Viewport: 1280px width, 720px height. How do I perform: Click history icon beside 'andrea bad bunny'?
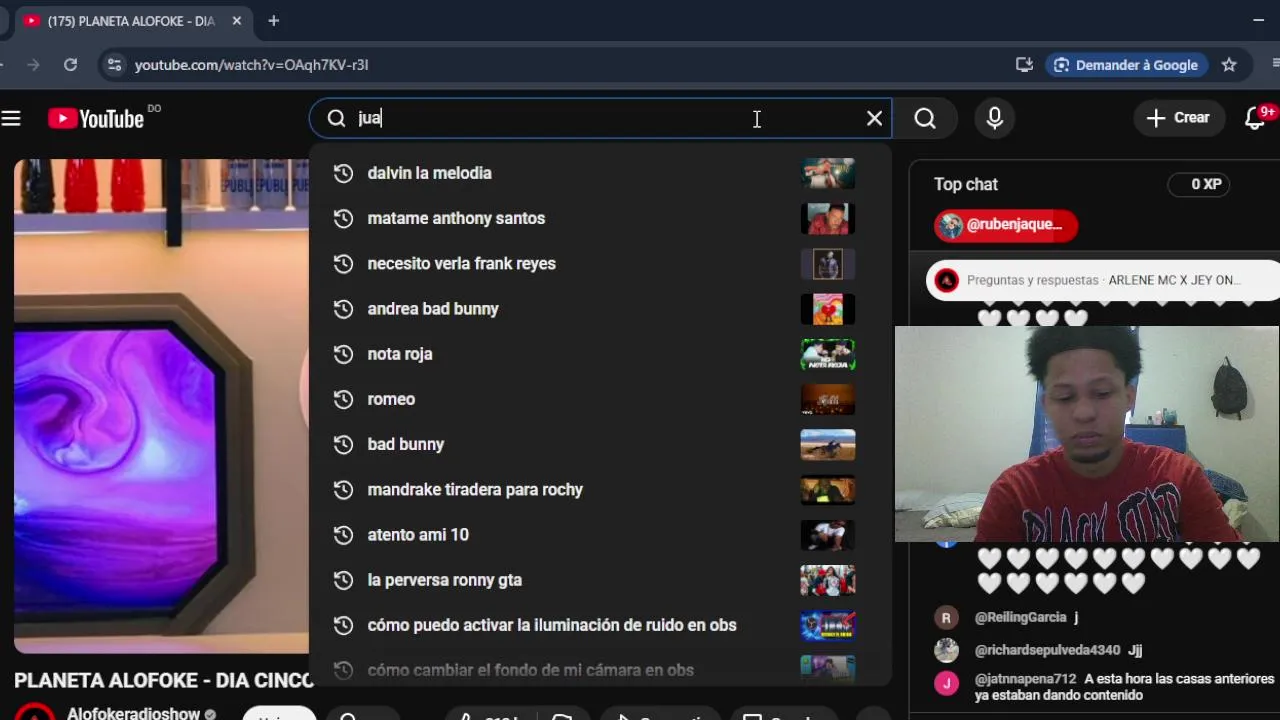click(x=343, y=309)
